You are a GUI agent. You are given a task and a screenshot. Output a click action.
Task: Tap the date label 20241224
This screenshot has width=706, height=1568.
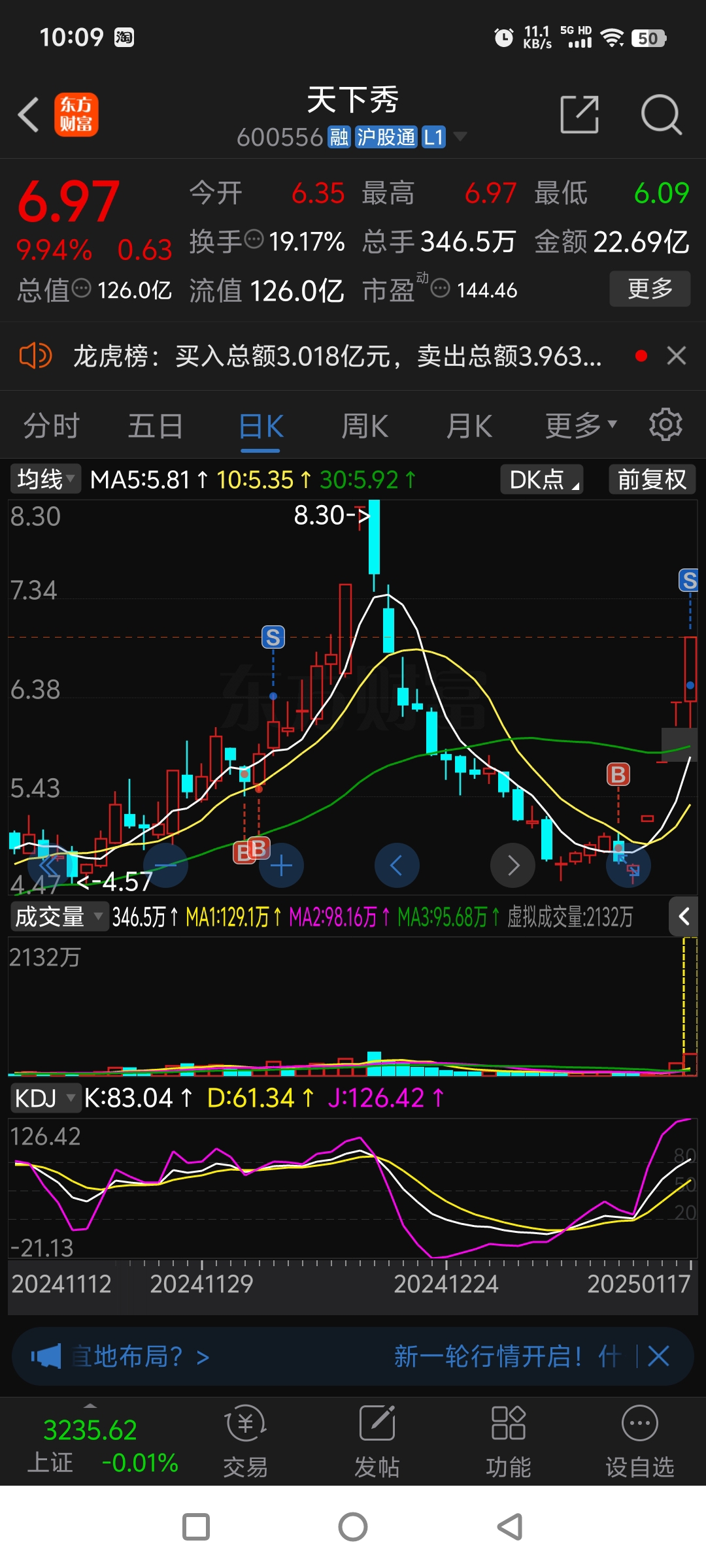click(446, 1284)
